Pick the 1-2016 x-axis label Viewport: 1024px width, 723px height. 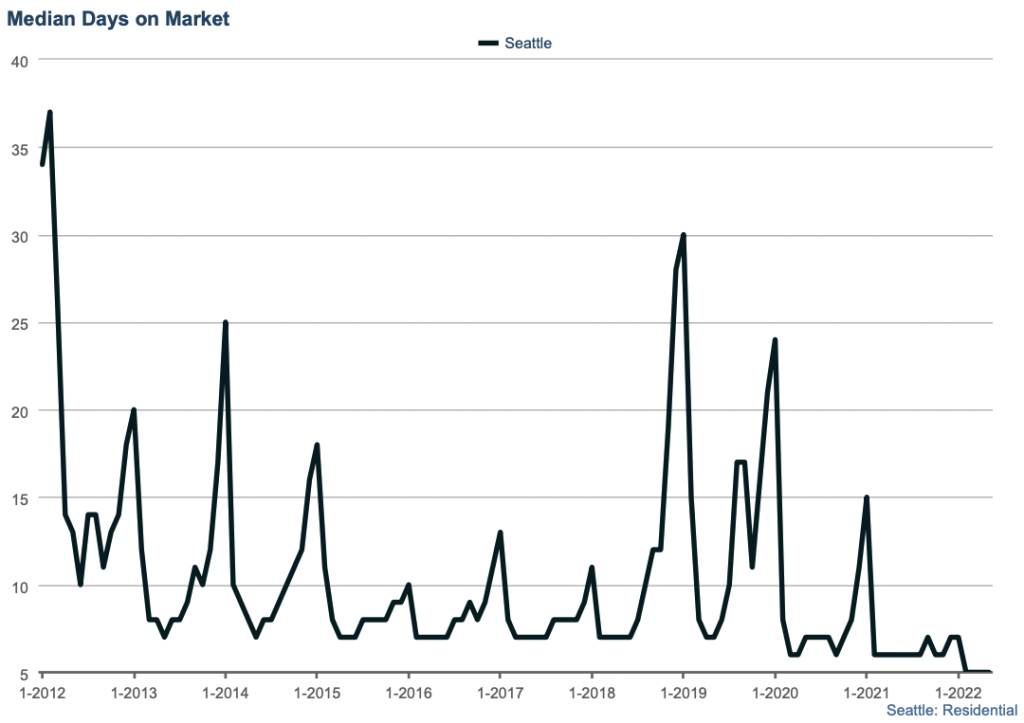408,692
